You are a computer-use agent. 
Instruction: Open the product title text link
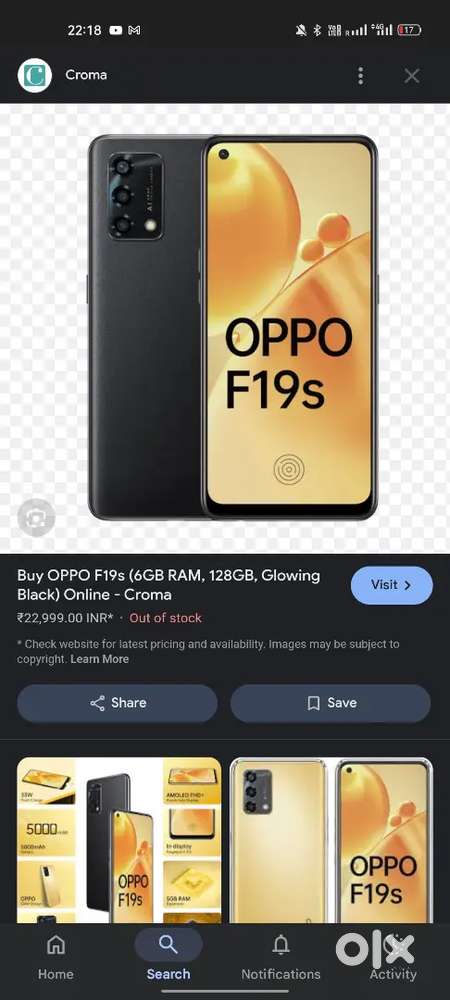click(168, 585)
